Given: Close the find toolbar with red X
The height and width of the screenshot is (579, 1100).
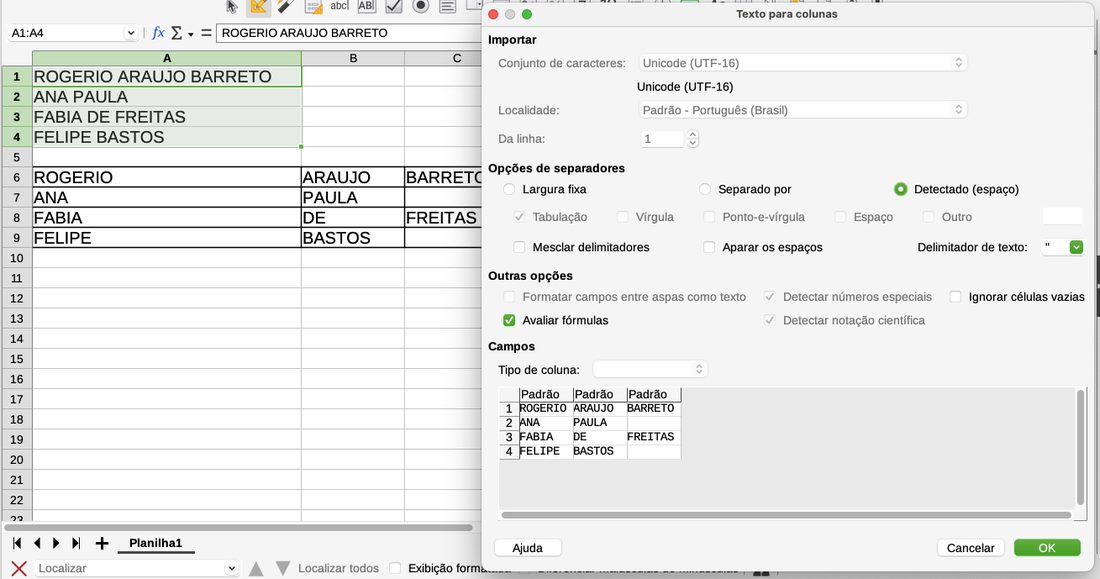Looking at the screenshot, I should pos(19,568).
